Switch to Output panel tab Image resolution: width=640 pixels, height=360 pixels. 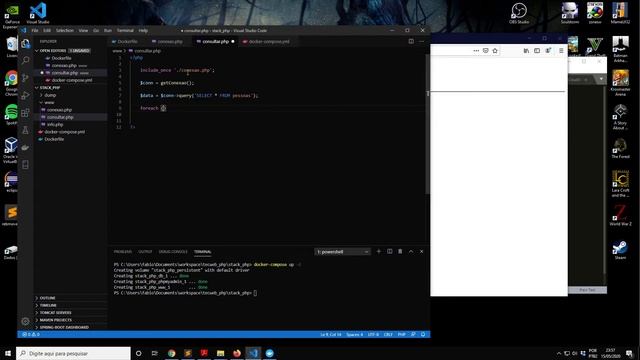(x=145, y=252)
